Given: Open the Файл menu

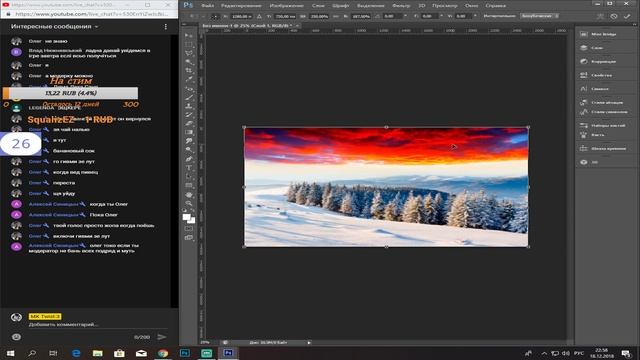Looking at the screenshot, I should [208, 6].
